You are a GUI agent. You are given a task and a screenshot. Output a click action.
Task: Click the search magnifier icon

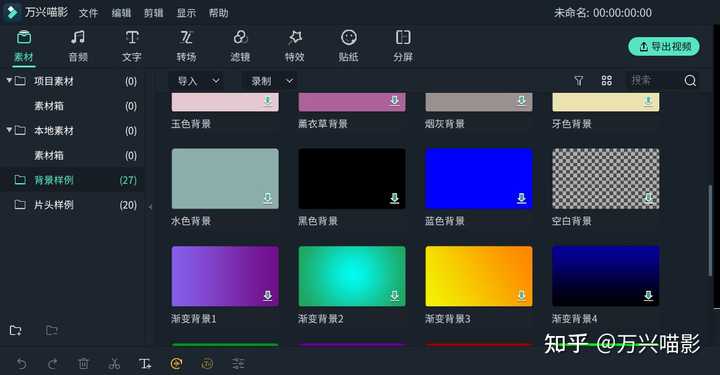tap(690, 81)
